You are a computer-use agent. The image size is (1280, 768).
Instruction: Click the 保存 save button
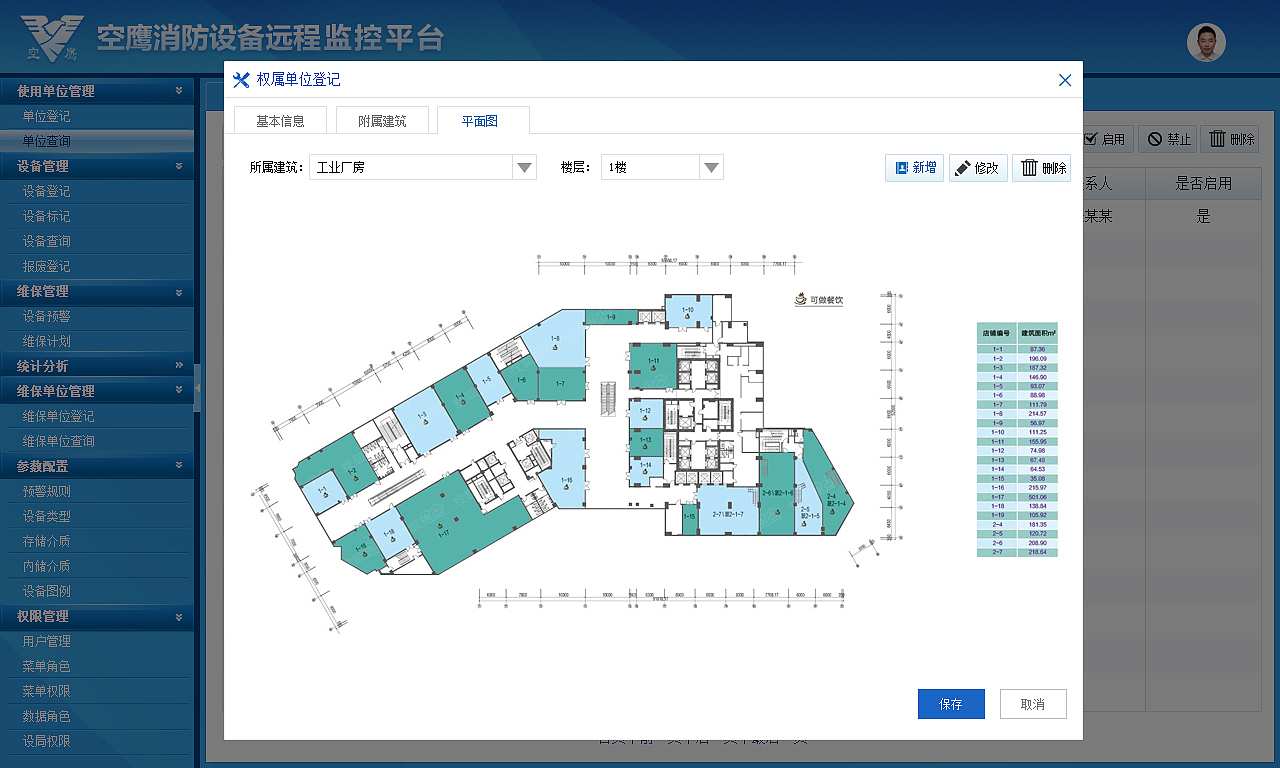(x=950, y=703)
